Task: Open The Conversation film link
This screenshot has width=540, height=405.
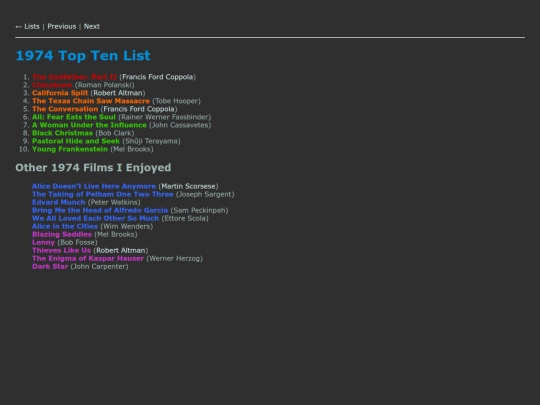Action: 65,109
